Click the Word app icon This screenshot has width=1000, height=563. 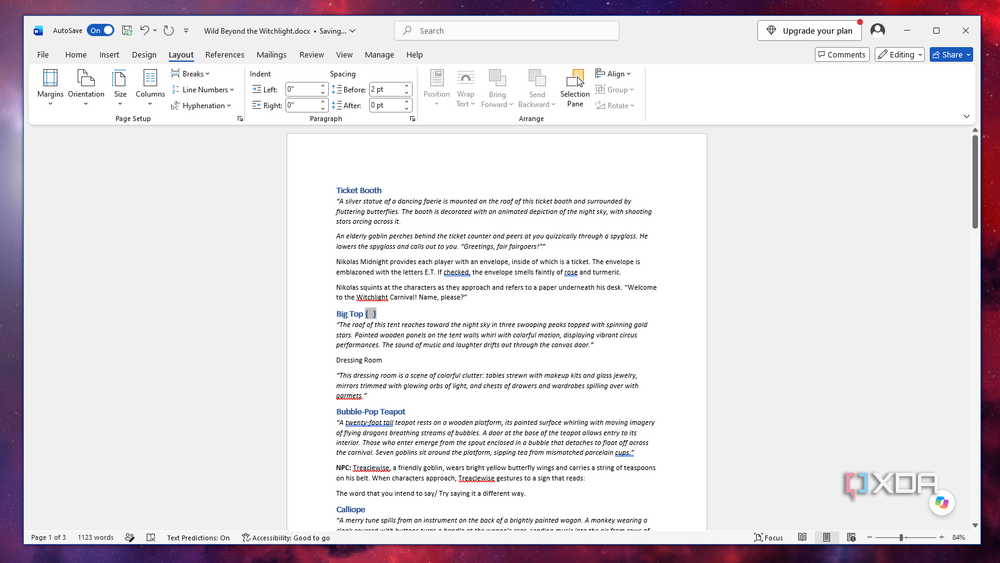coord(38,31)
